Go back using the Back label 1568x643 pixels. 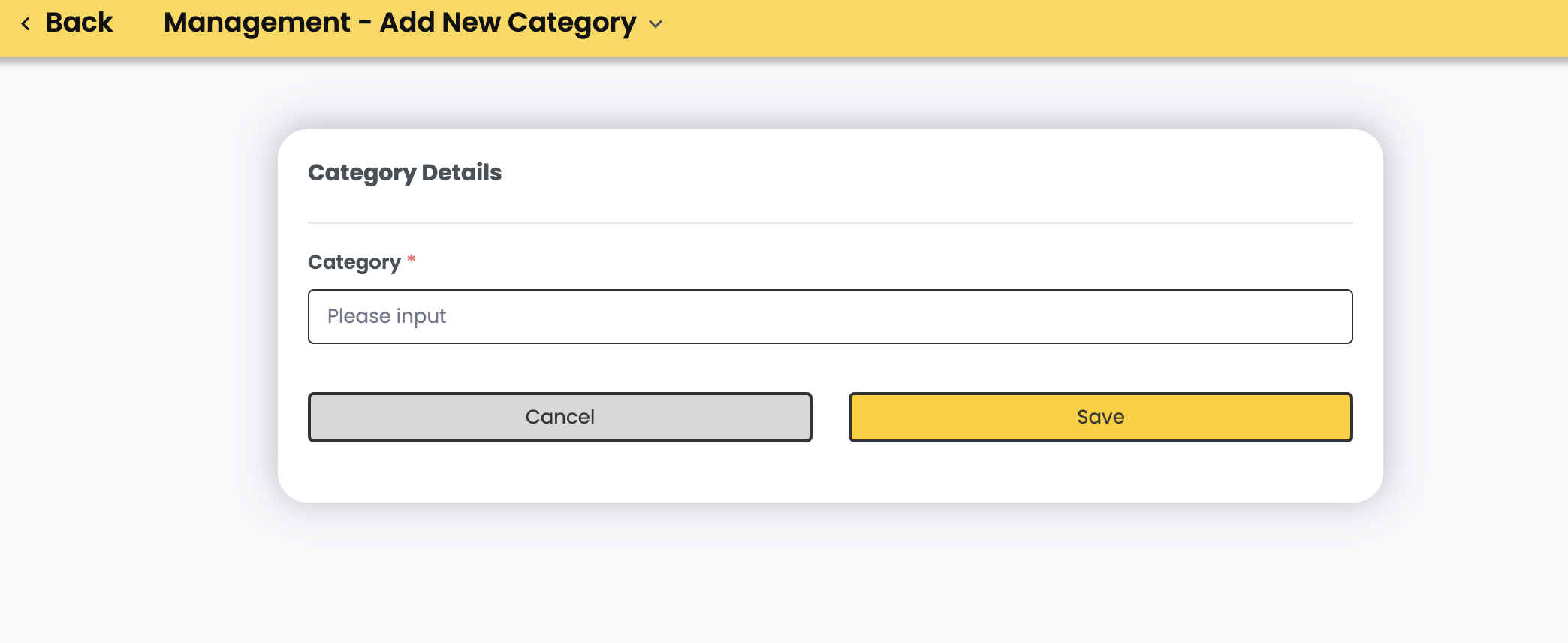click(x=79, y=23)
